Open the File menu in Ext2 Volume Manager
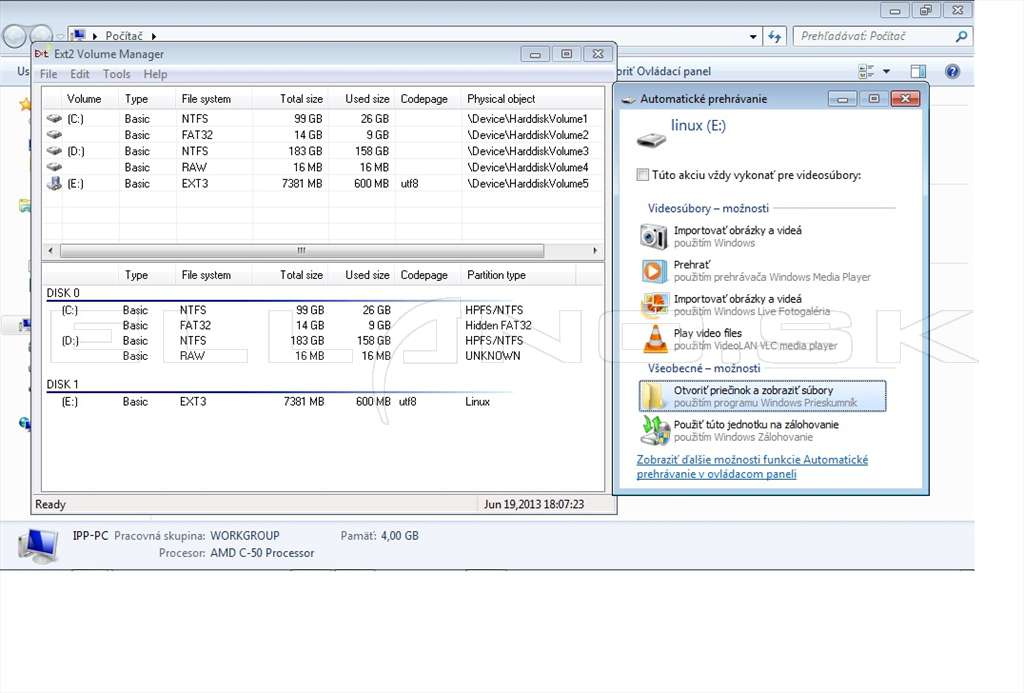The width and height of the screenshot is (1024, 693). [48, 74]
